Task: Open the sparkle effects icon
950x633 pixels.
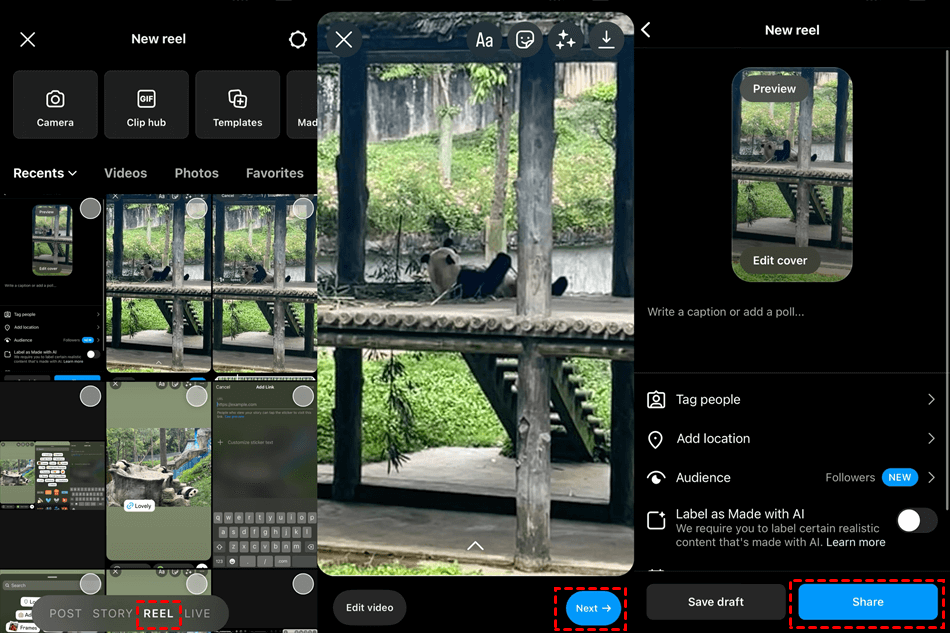Action: click(565, 40)
